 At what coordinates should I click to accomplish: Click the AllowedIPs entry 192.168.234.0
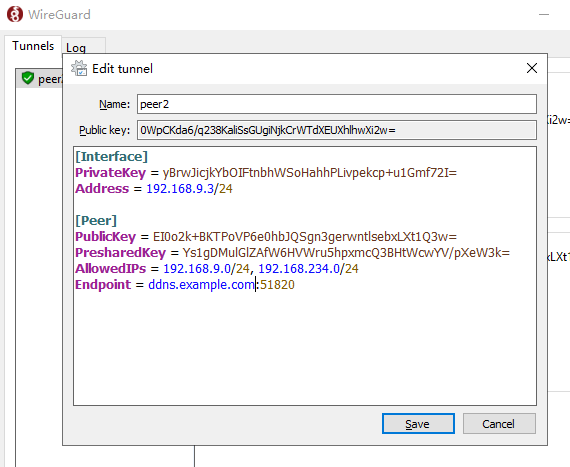(x=299, y=269)
